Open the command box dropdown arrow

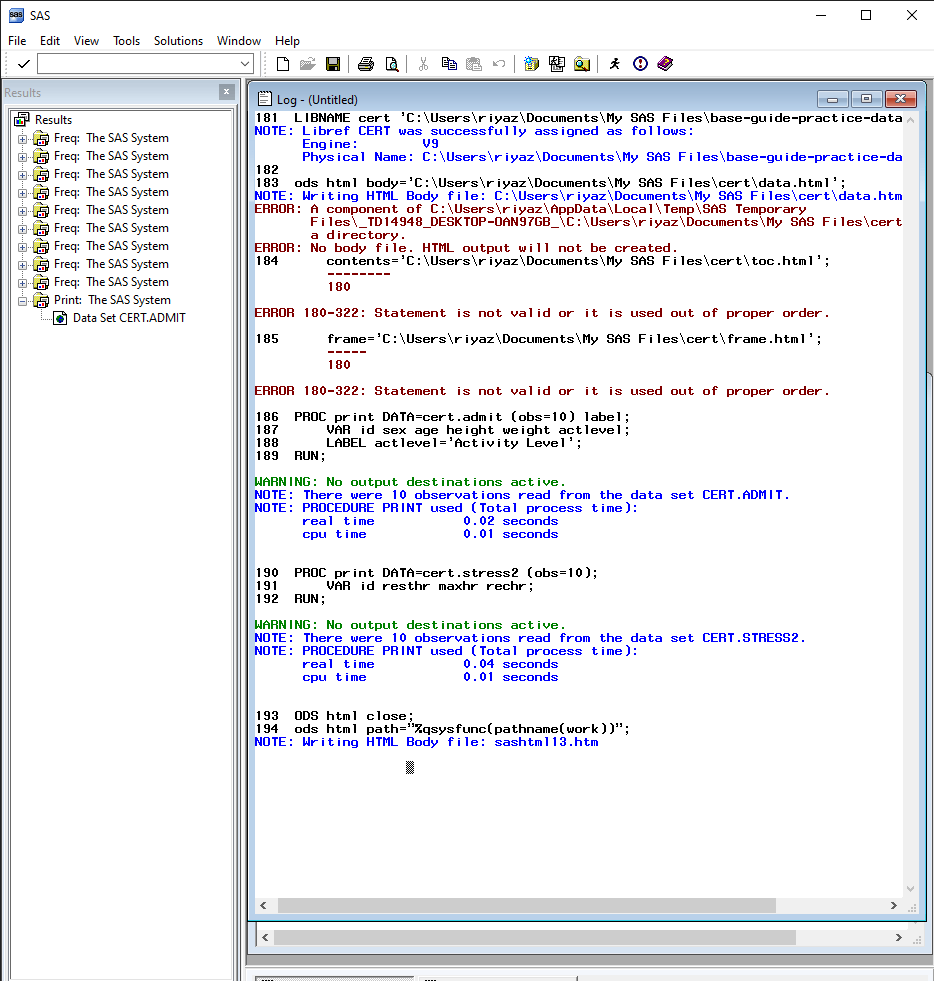245,64
